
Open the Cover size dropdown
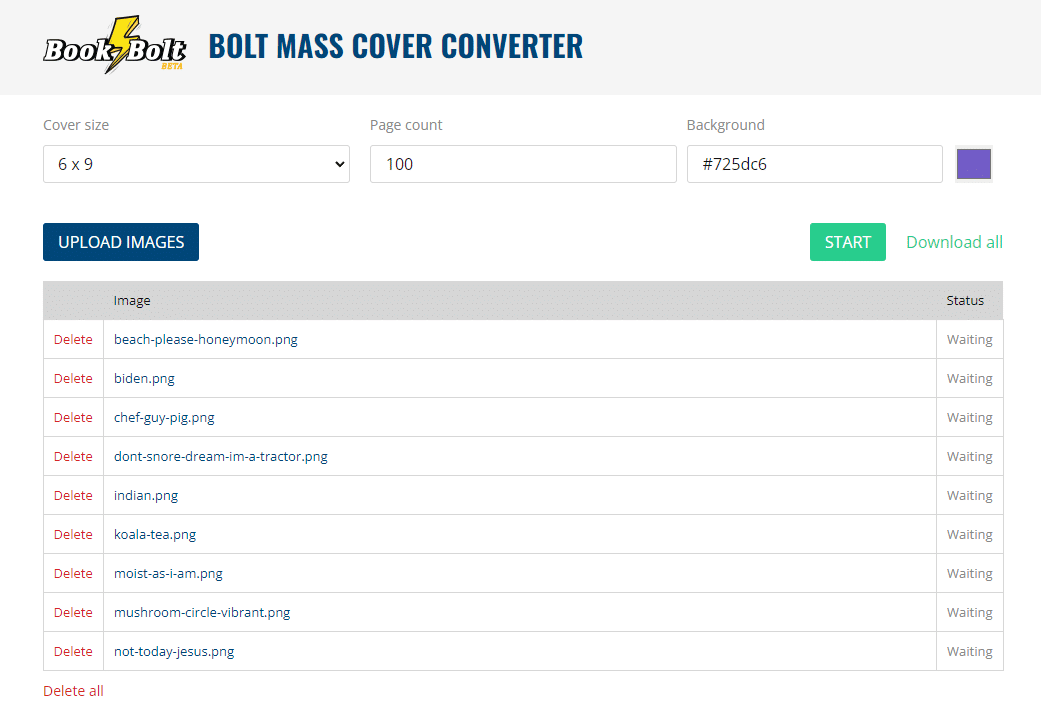tap(197, 164)
